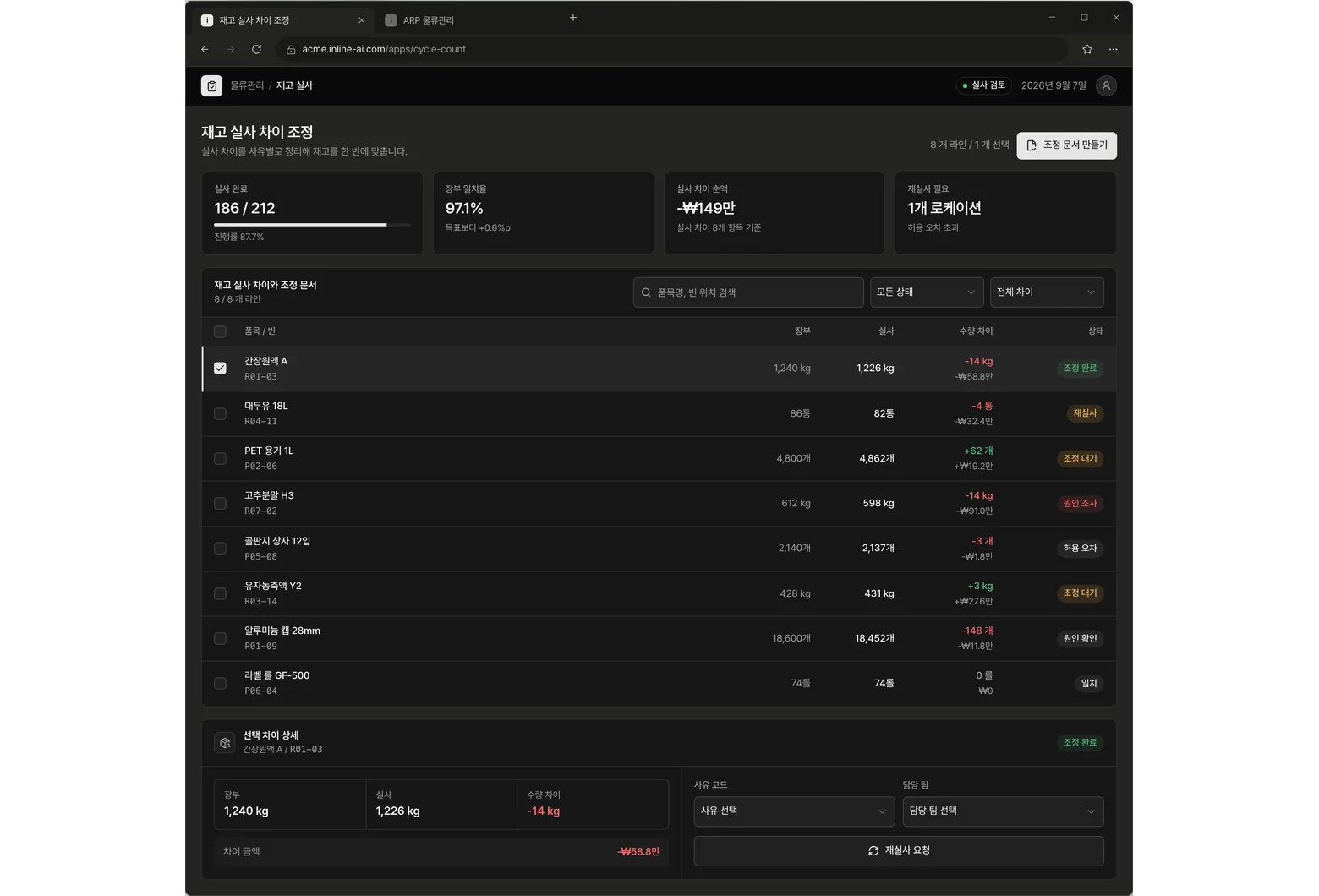This screenshot has width=1319, height=896.
Task: Click the forward navigation arrow
Action: coord(230,49)
